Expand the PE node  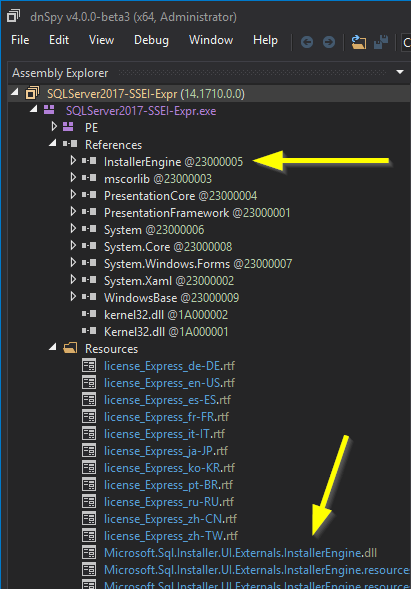coord(54,127)
